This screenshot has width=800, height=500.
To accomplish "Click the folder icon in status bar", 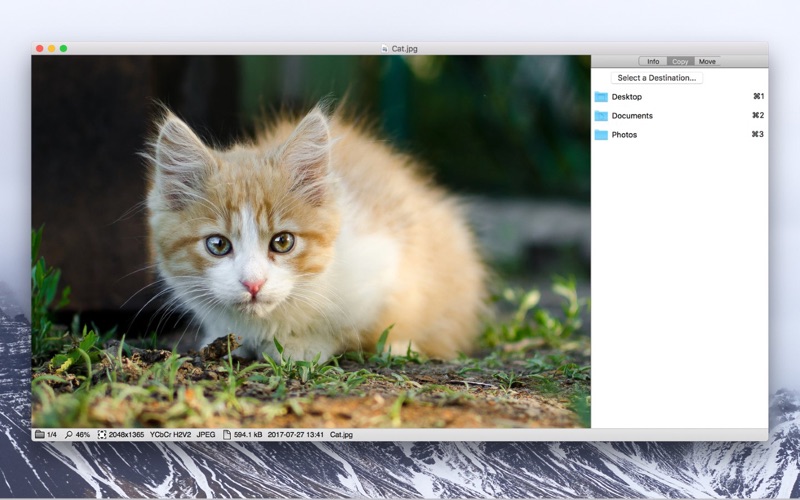I will point(40,435).
